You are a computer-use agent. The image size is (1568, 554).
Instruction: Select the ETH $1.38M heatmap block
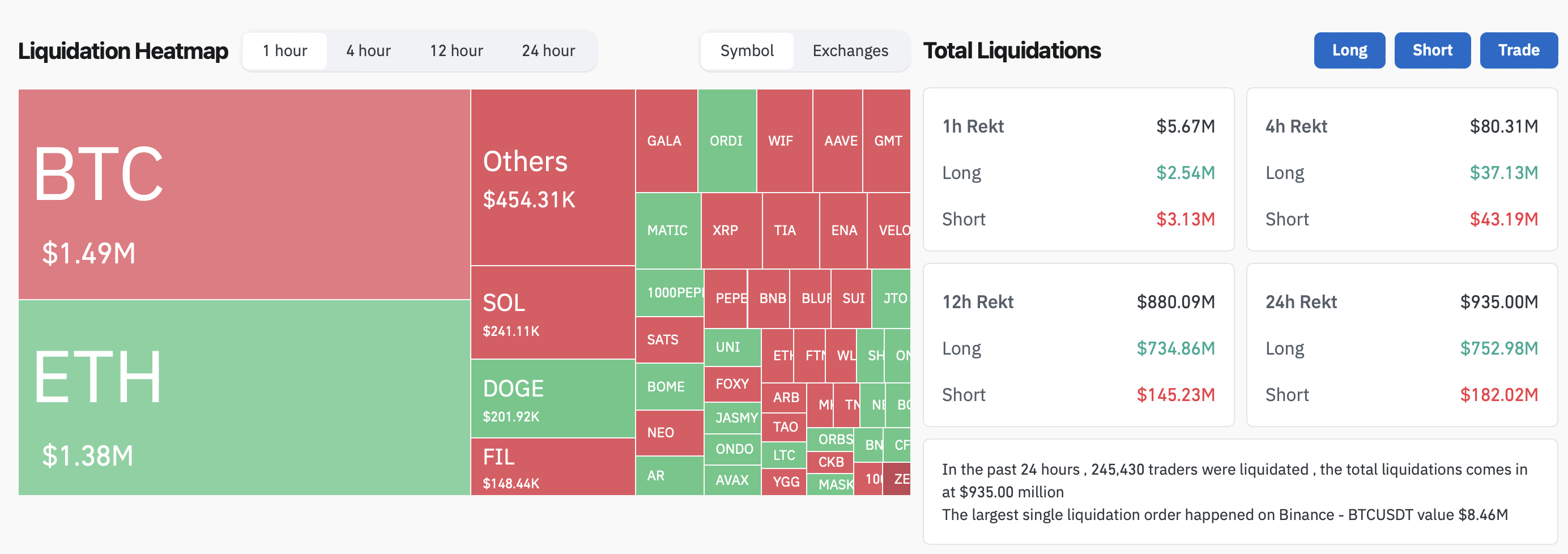coord(244,397)
